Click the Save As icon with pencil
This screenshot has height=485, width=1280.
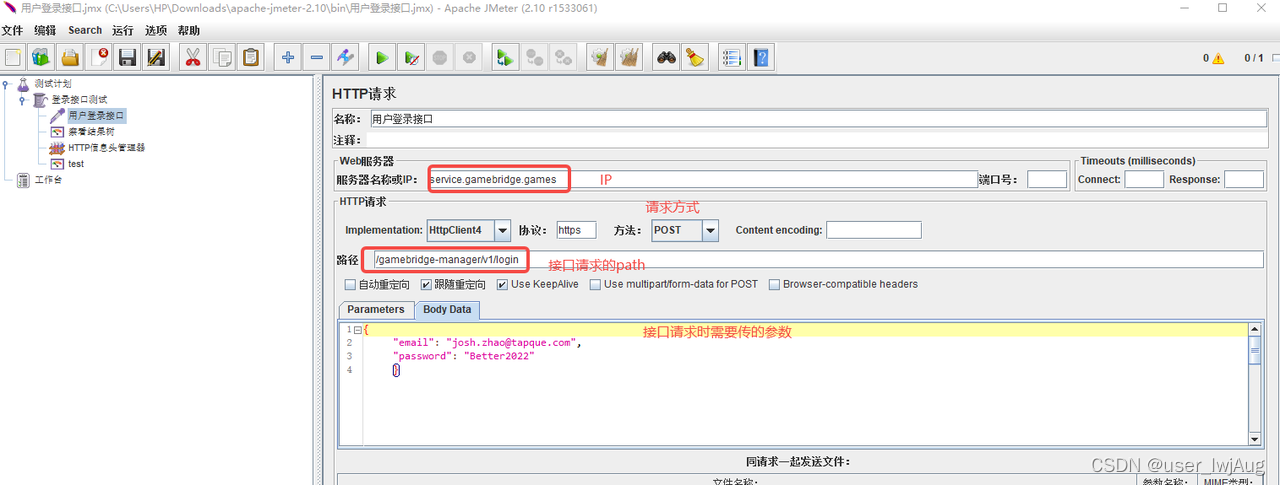pyautogui.click(x=155, y=57)
